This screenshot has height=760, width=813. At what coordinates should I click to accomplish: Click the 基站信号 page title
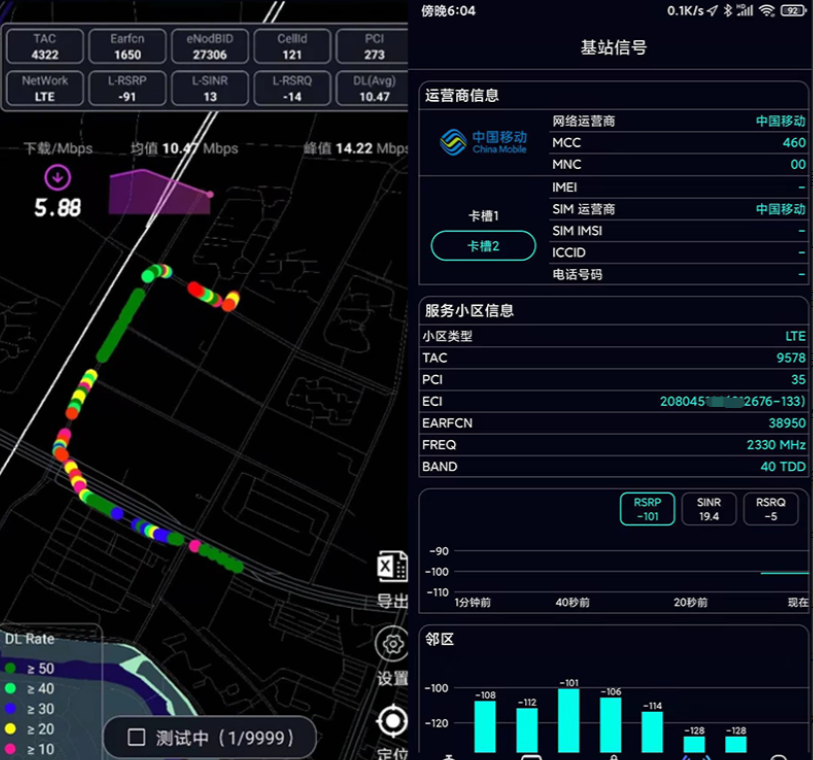tap(613, 47)
